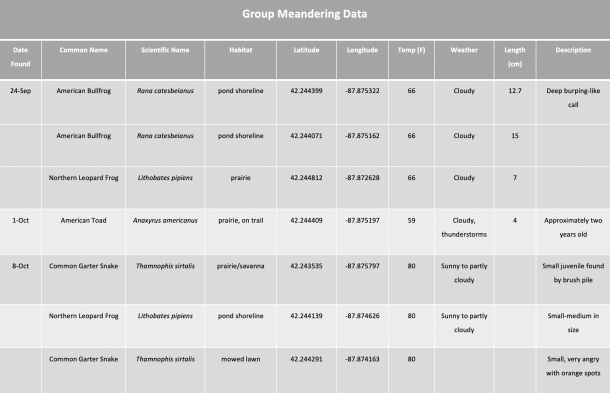Click the length value 12.7
Viewport: 610px width, 393px height.
click(x=515, y=91)
